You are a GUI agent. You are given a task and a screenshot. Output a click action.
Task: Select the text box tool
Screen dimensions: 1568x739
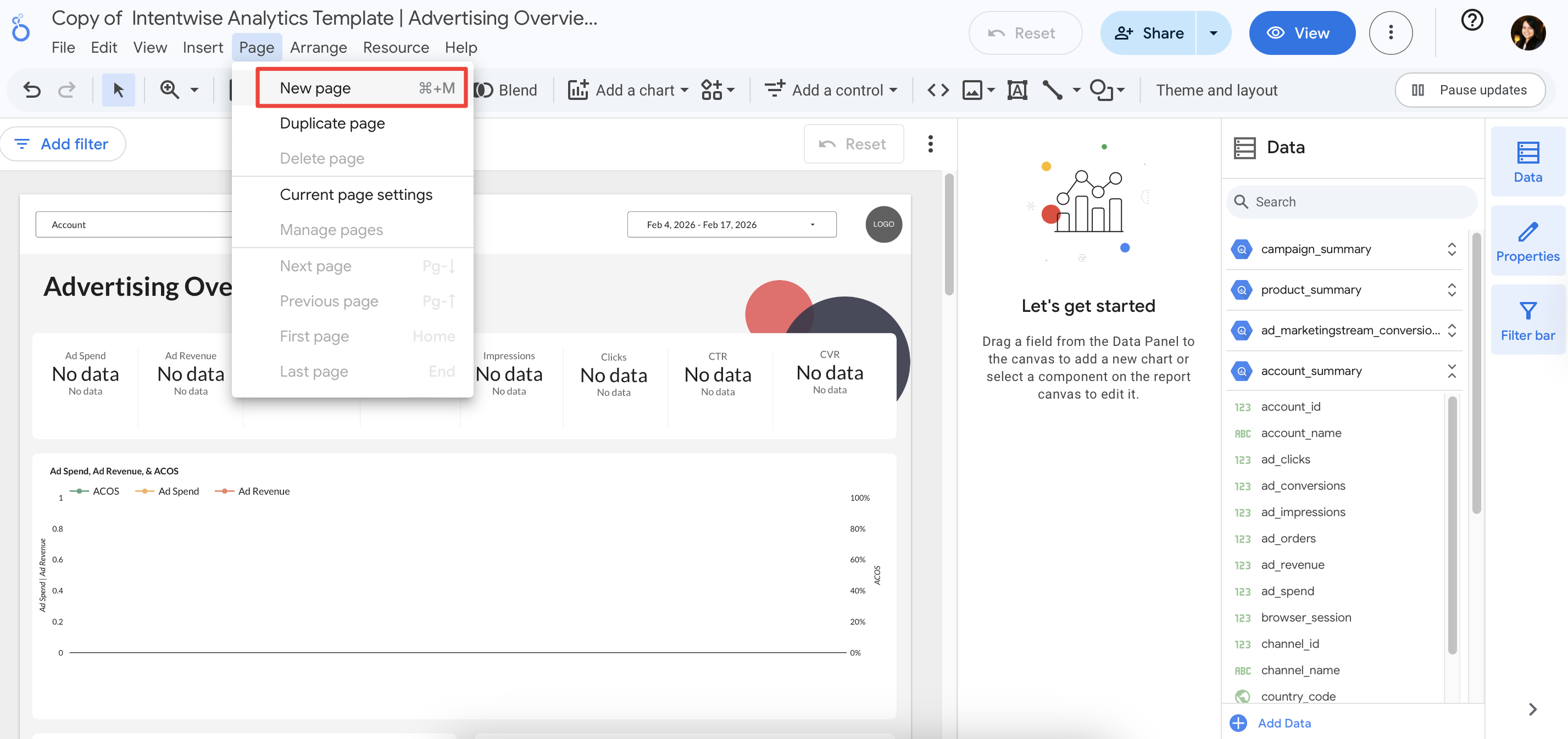[1017, 90]
